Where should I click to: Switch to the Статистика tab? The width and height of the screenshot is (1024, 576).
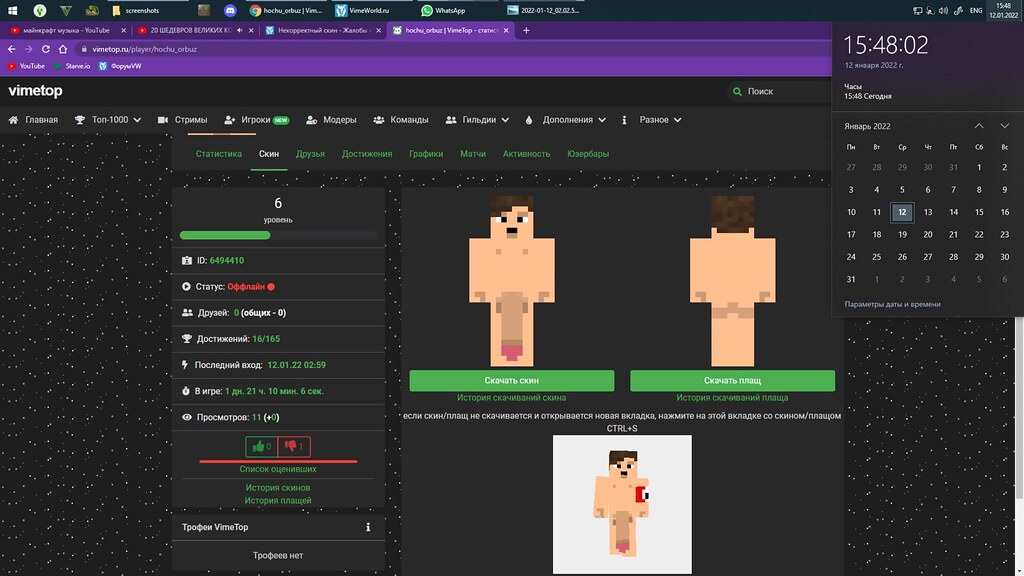(219, 154)
